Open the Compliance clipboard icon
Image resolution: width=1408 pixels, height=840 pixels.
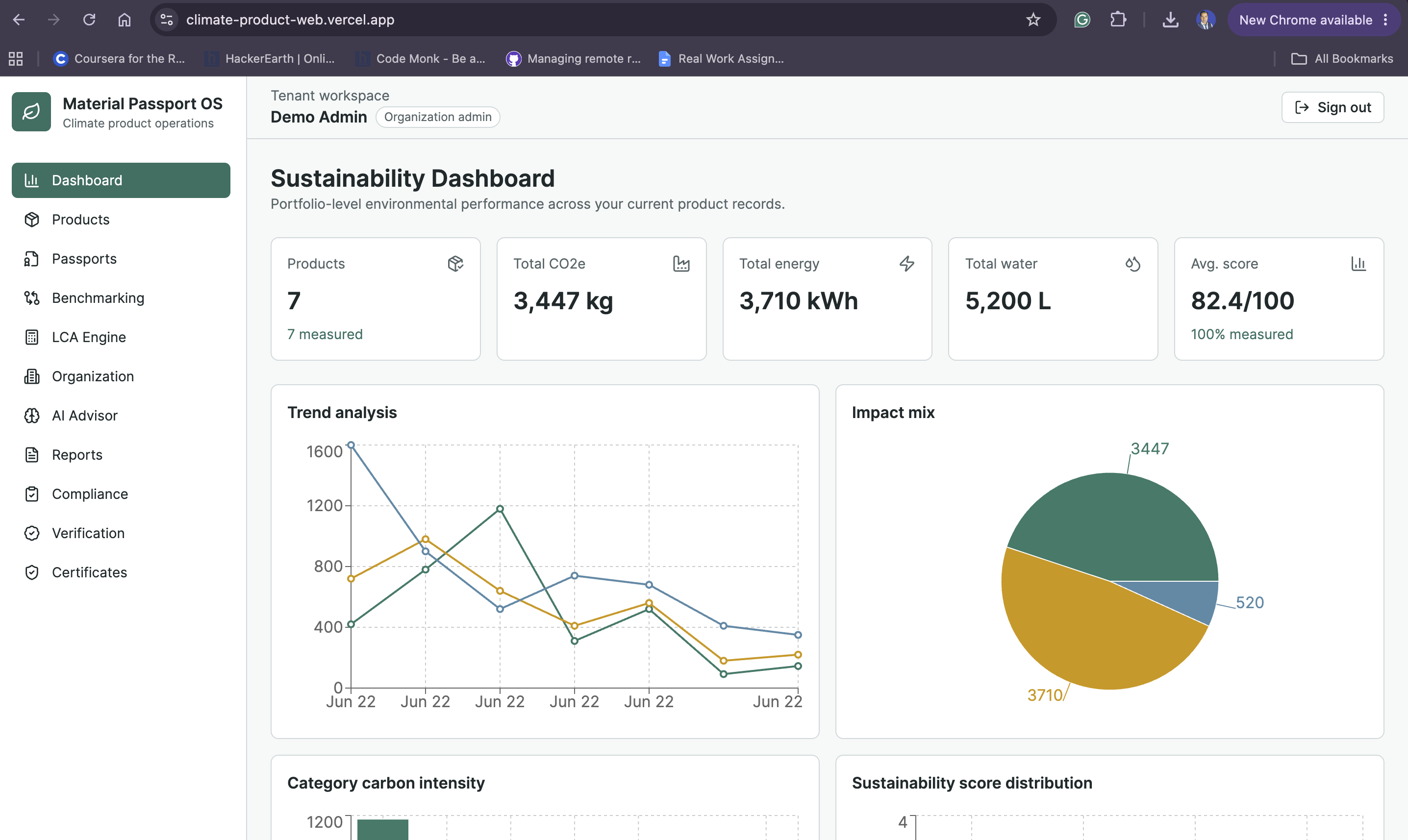[32, 494]
